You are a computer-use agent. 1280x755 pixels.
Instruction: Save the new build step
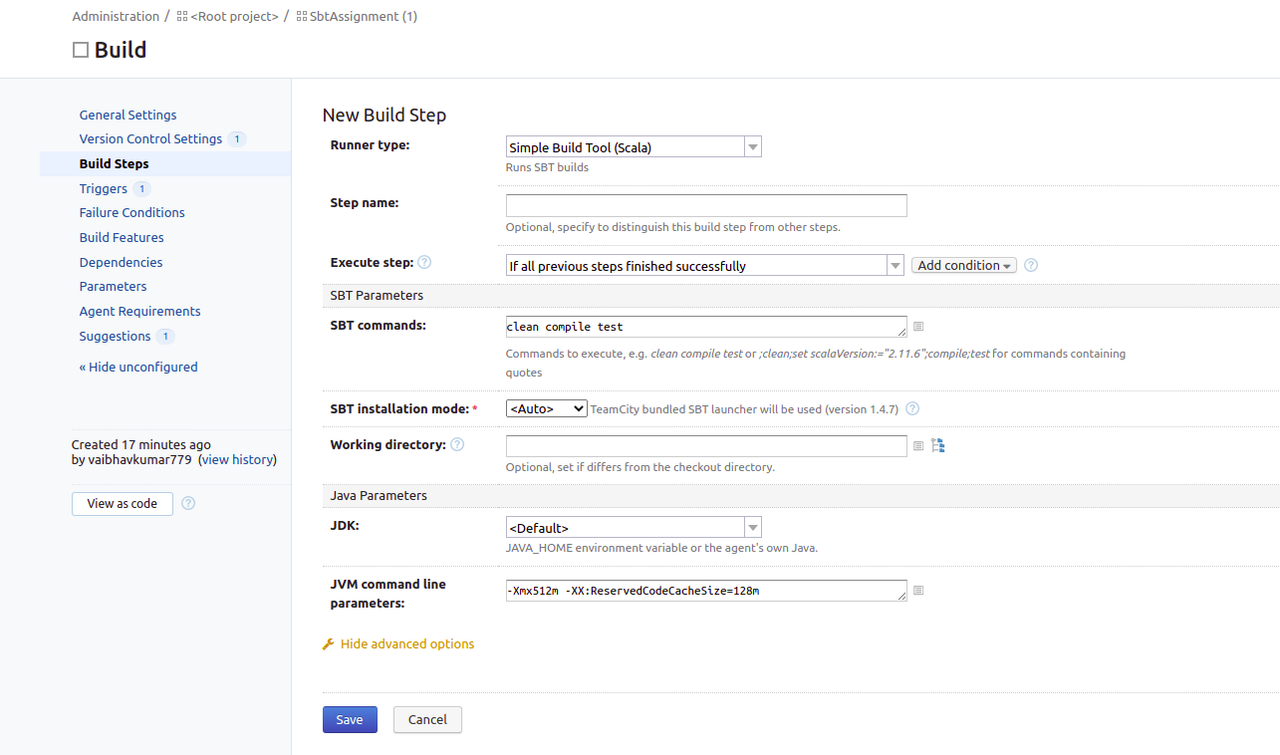pyautogui.click(x=349, y=719)
